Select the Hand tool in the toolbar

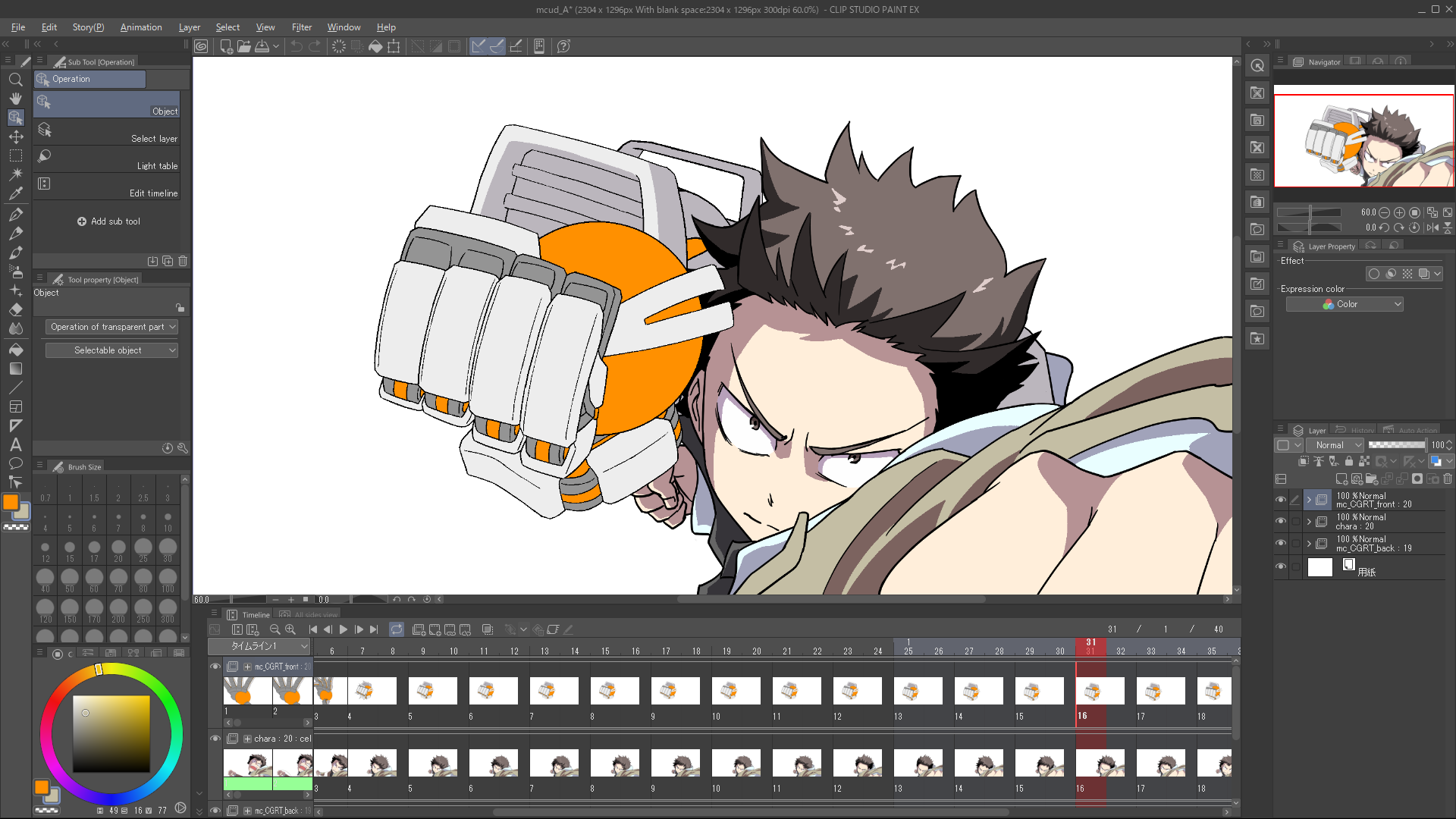pos(15,98)
